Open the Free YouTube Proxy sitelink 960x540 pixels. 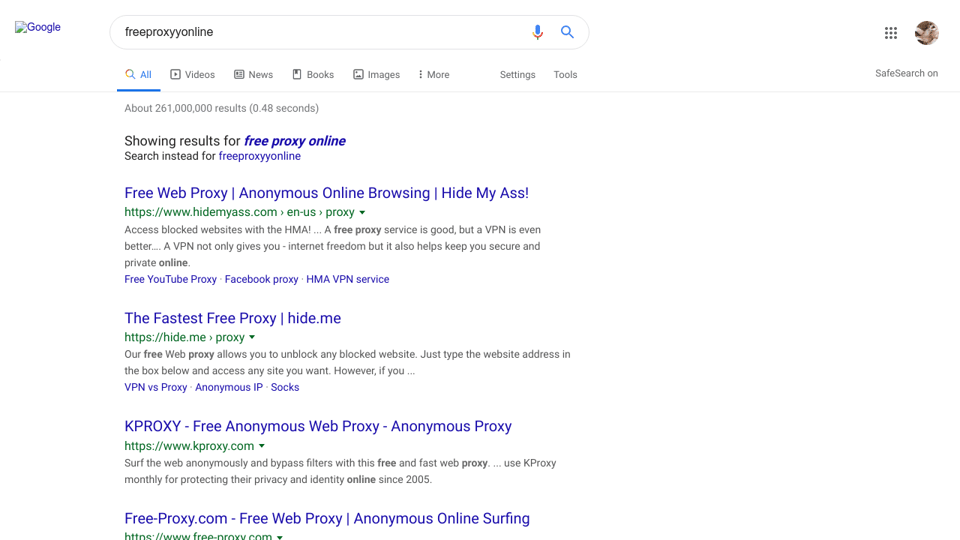(170, 279)
